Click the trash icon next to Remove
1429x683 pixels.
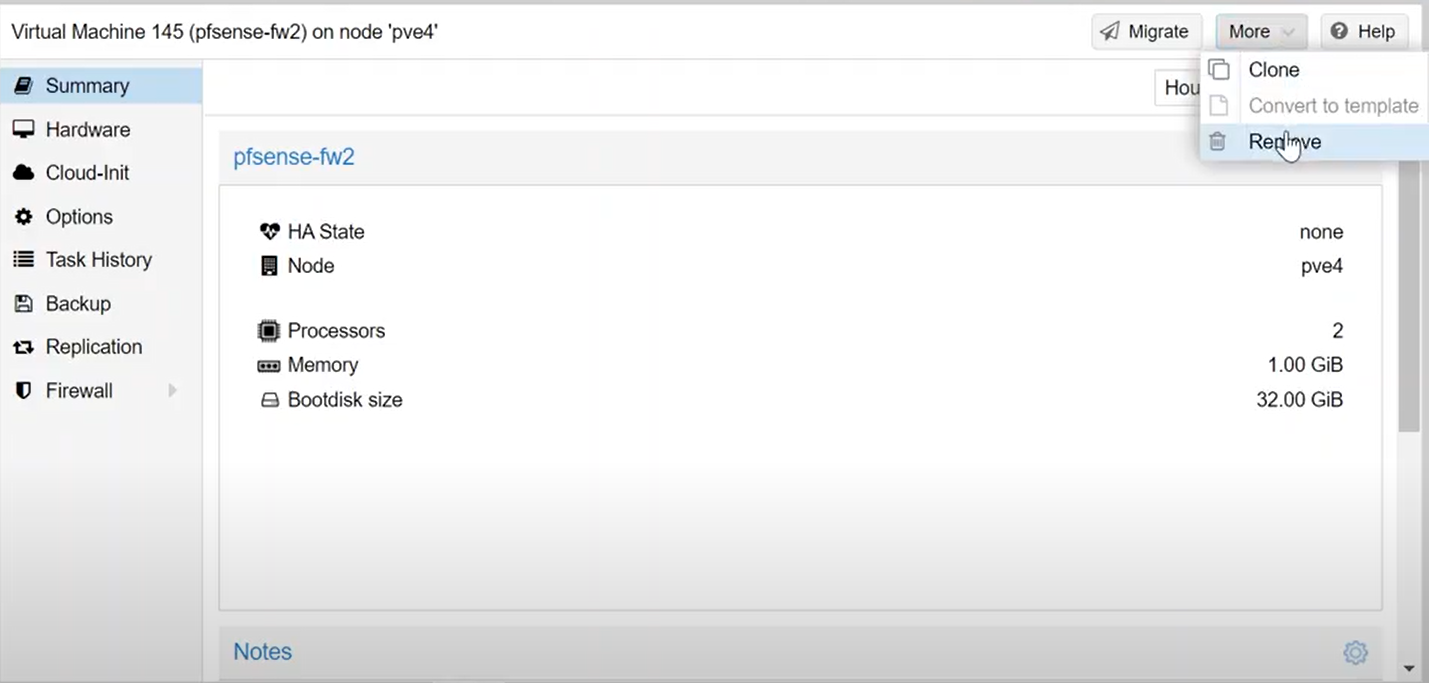(x=1217, y=142)
